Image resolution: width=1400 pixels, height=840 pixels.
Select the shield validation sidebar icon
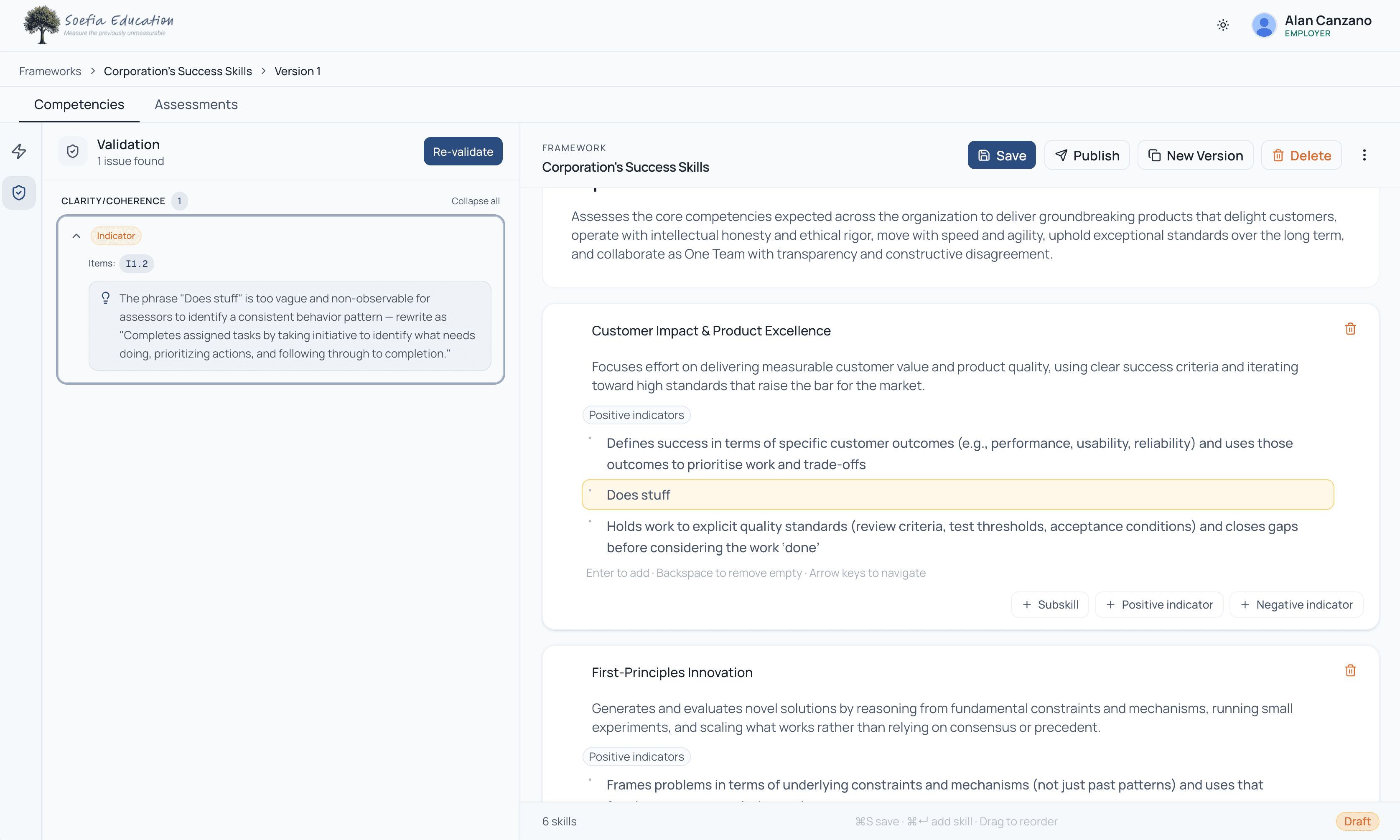[x=19, y=193]
